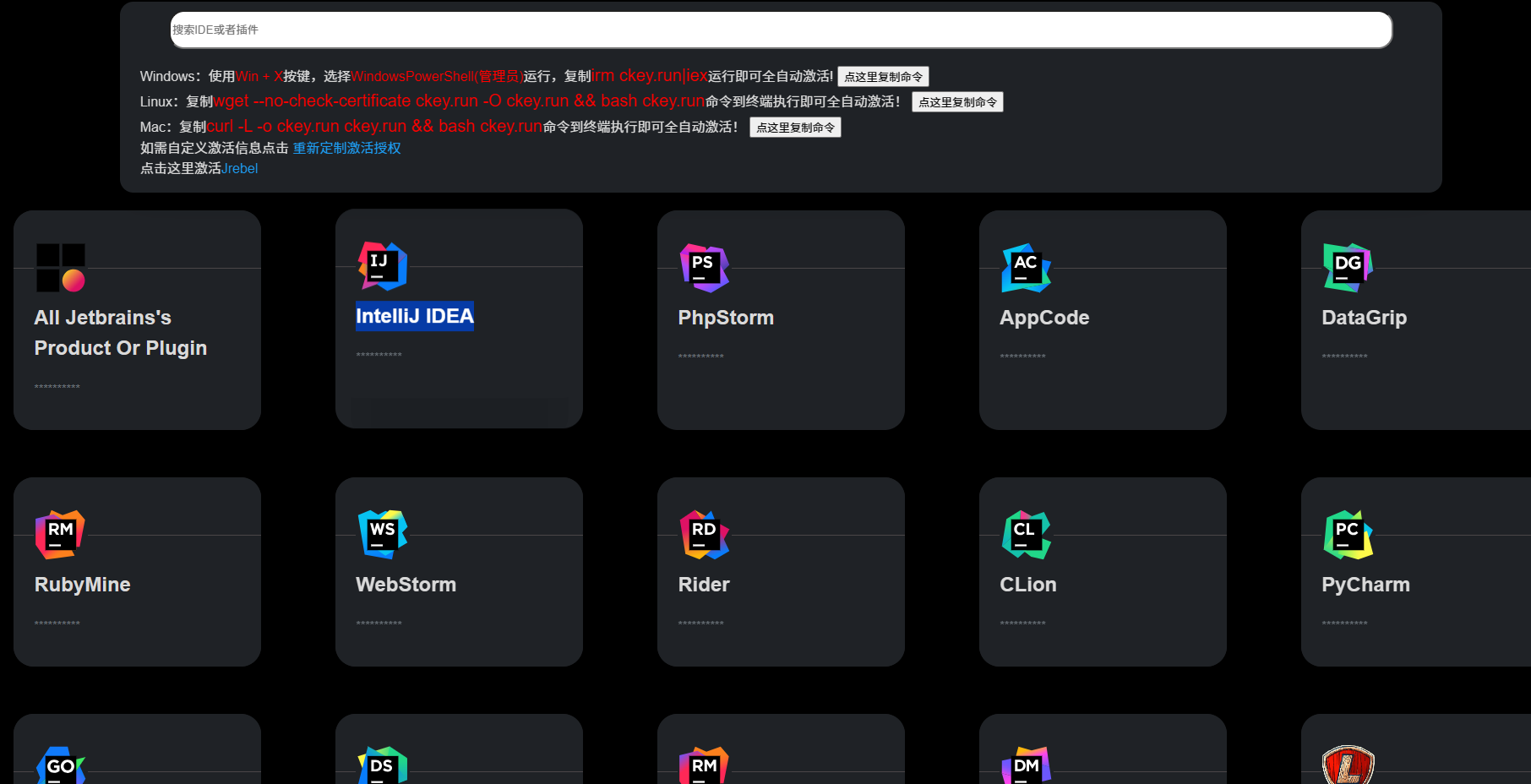Select the DataGrip card title
Screen dimensions: 1531x784
coord(1365,318)
